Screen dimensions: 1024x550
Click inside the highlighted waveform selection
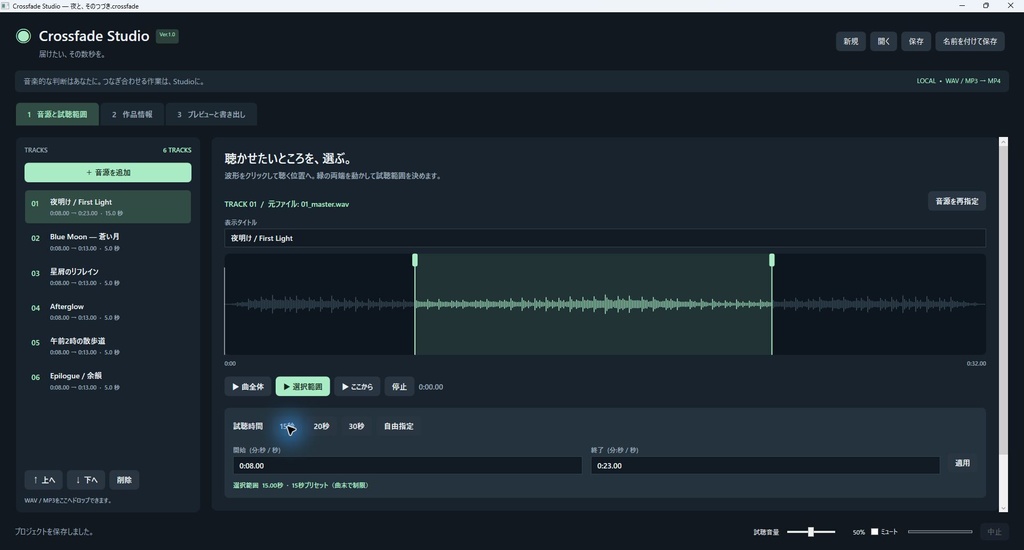click(x=593, y=304)
